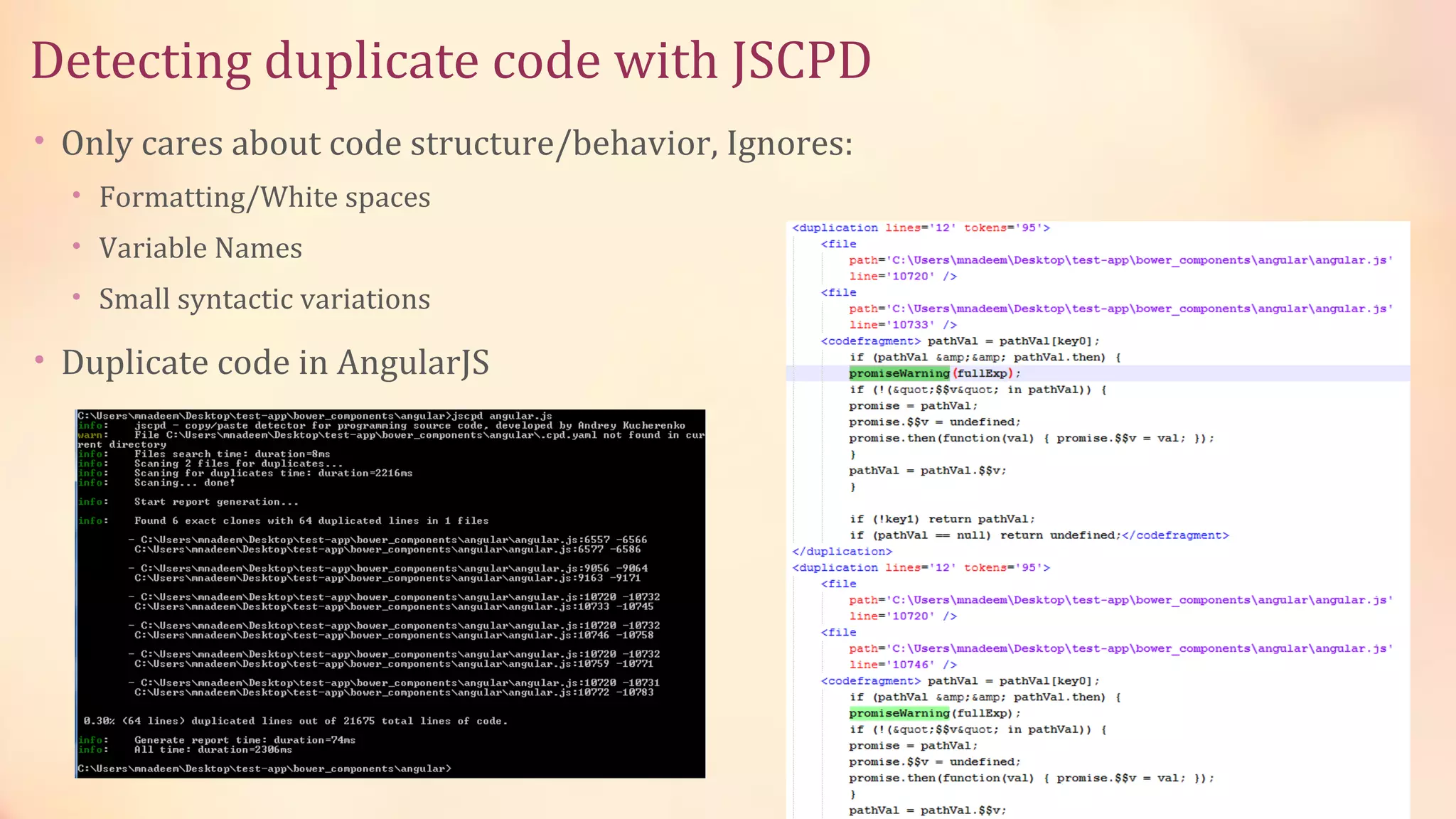Click the final terminal prompt ending in 'angular>'
The image size is (1456, 819).
click(264, 769)
